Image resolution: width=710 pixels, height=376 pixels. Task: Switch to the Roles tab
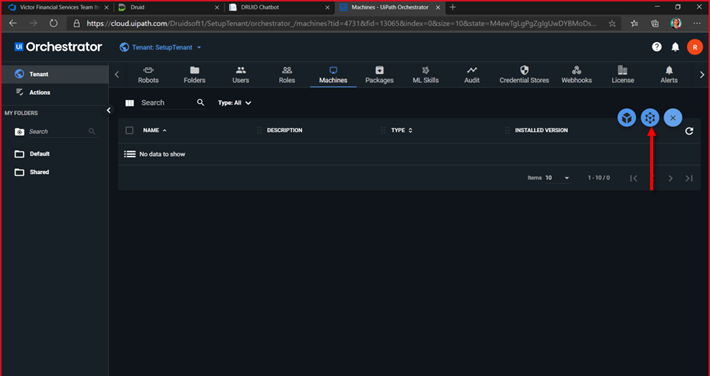[x=287, y=75]
